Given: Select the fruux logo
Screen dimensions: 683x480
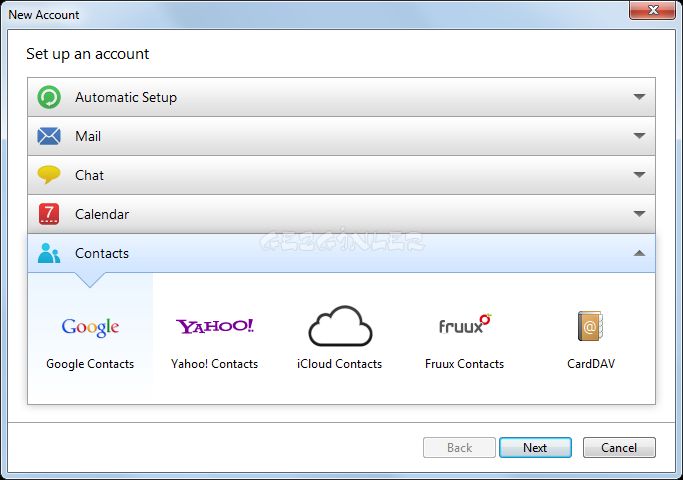Looking at the screenshot, I should click(465, 324).
